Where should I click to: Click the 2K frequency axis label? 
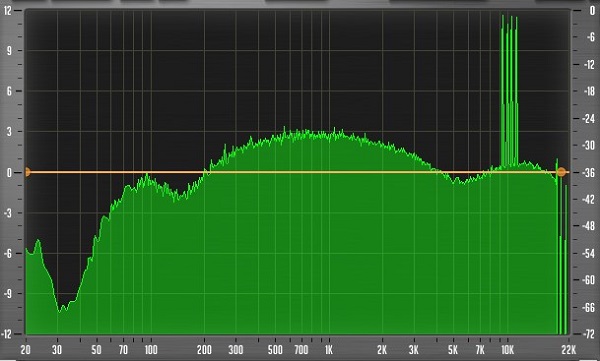click(382, 350)
